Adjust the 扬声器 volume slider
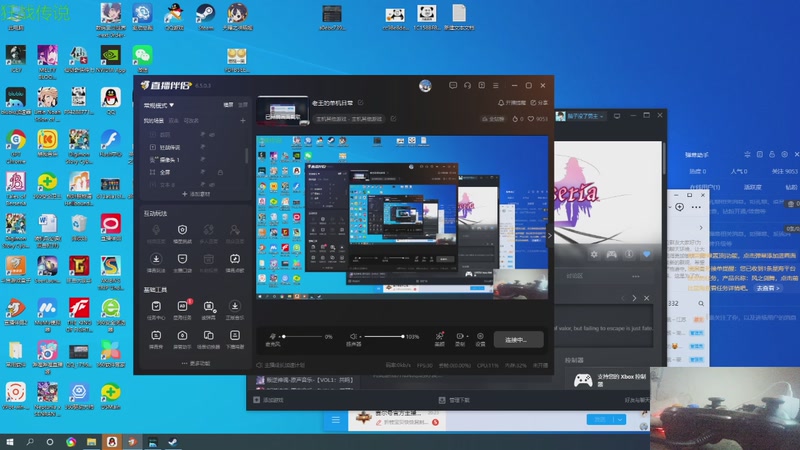The image size is (800, 450). pyautogui.click(x=383, y=336)
